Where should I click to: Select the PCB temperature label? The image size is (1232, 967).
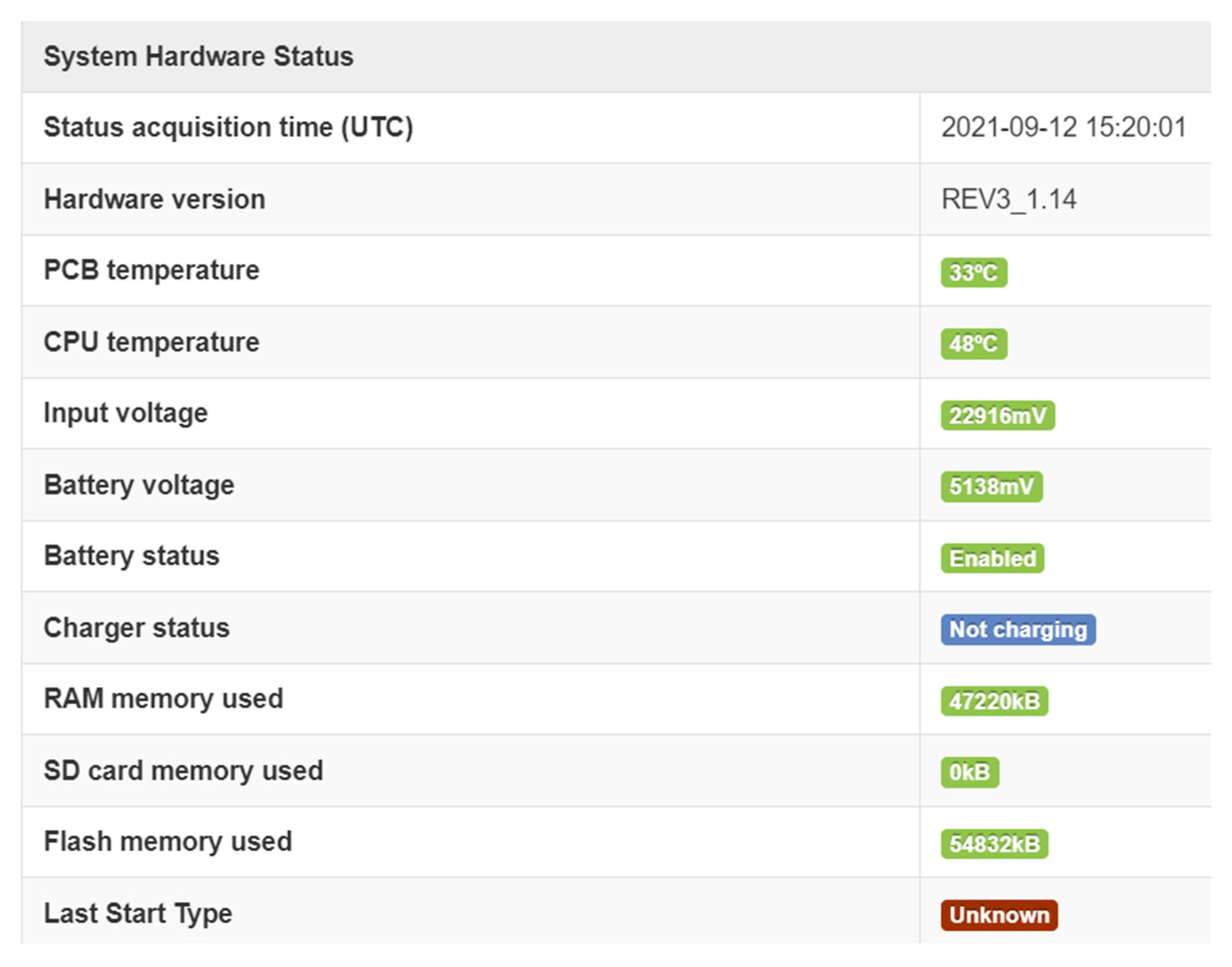[151, 270]
